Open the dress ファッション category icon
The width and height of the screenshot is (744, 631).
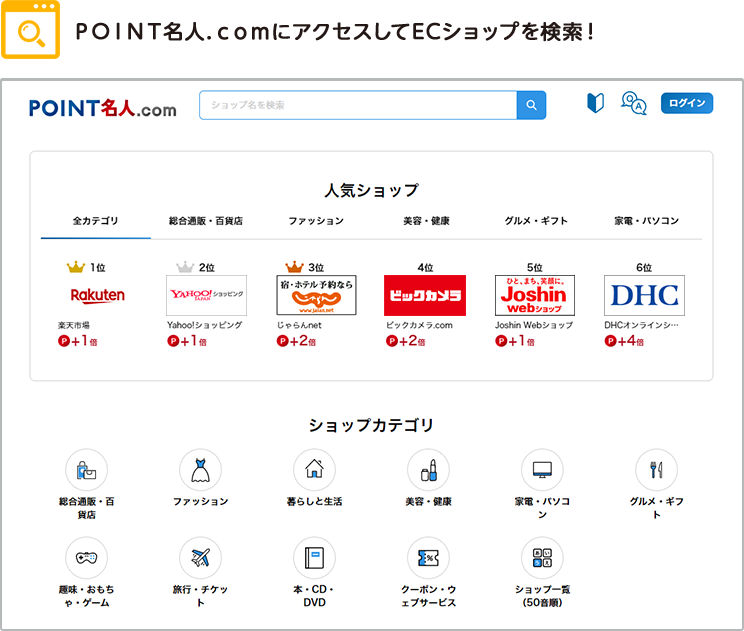click(x=200, y=470)
